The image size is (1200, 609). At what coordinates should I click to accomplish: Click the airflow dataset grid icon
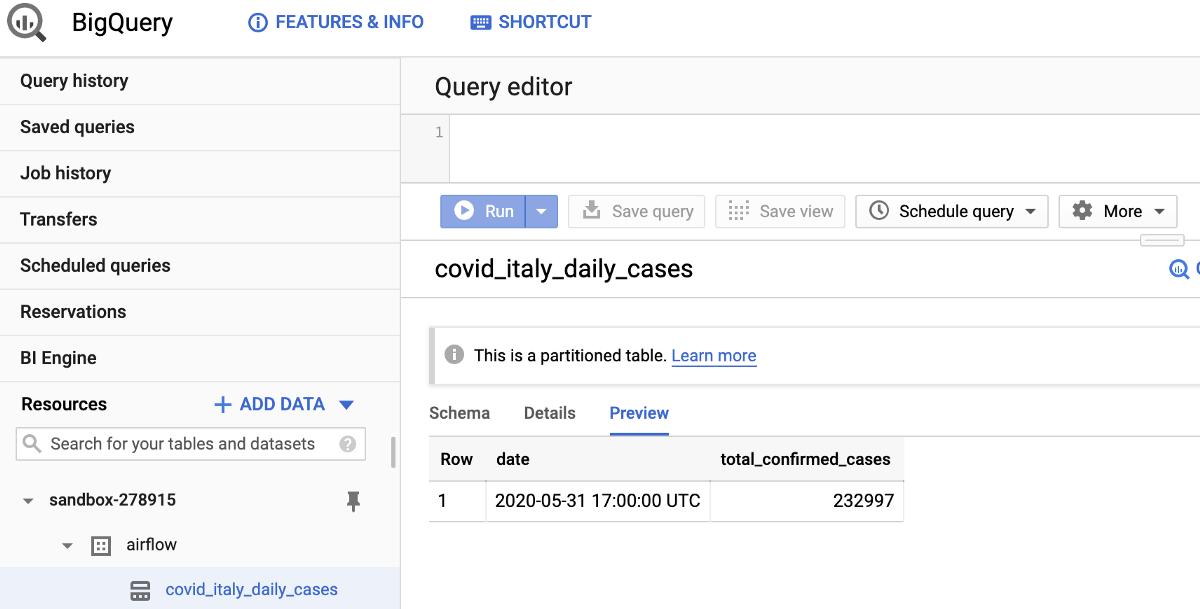(x=100, y=545)
